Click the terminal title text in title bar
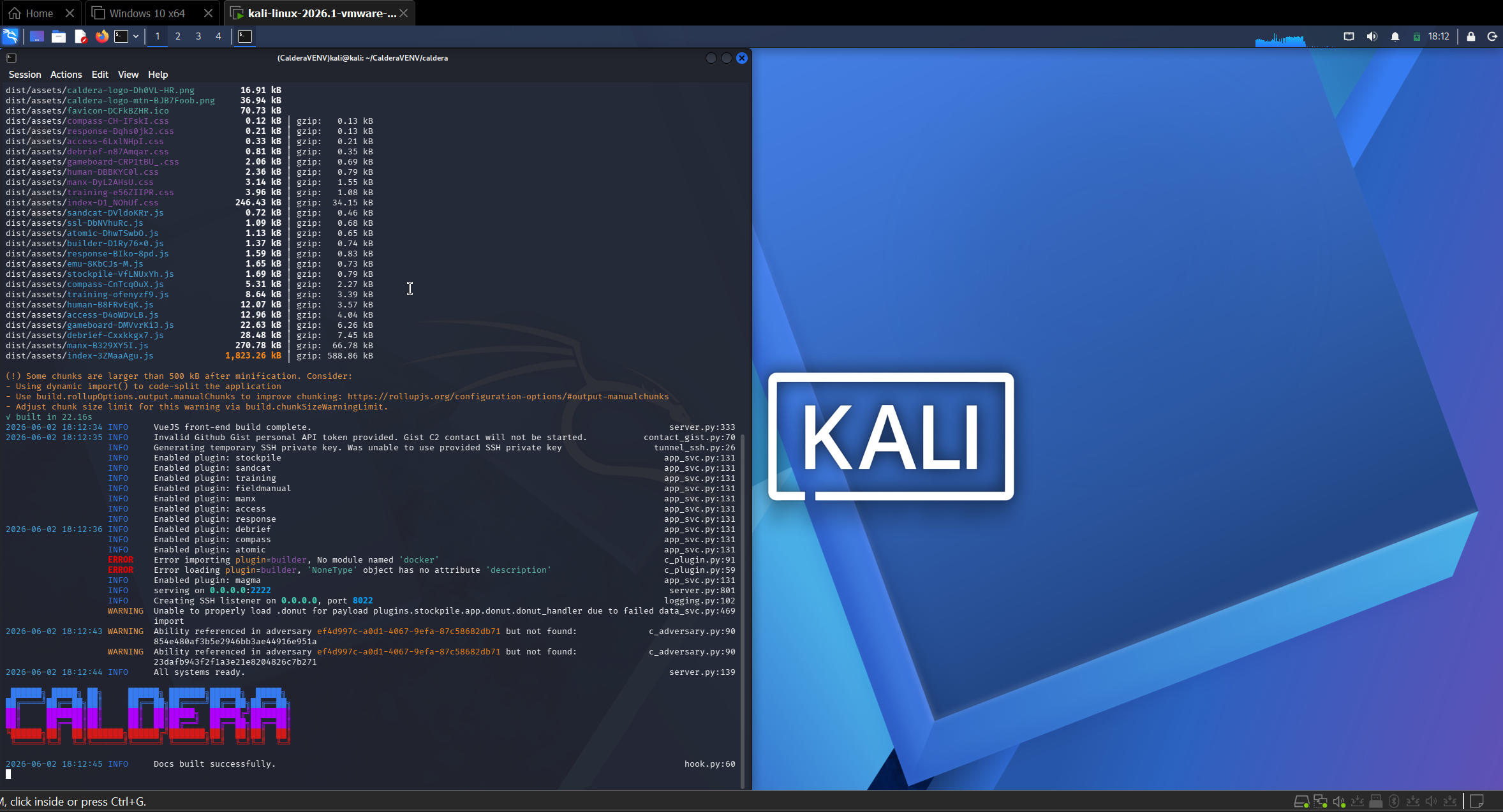The width and height of the screenshot is (1503, 812). click(362, 58)
